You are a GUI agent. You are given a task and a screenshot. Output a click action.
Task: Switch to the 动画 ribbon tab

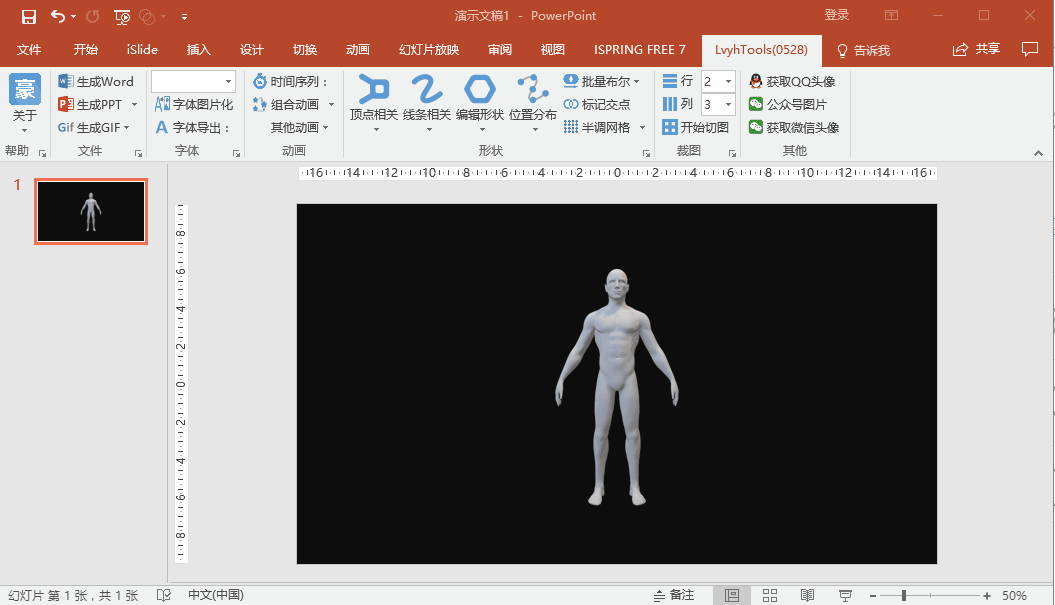coord(357,50)
